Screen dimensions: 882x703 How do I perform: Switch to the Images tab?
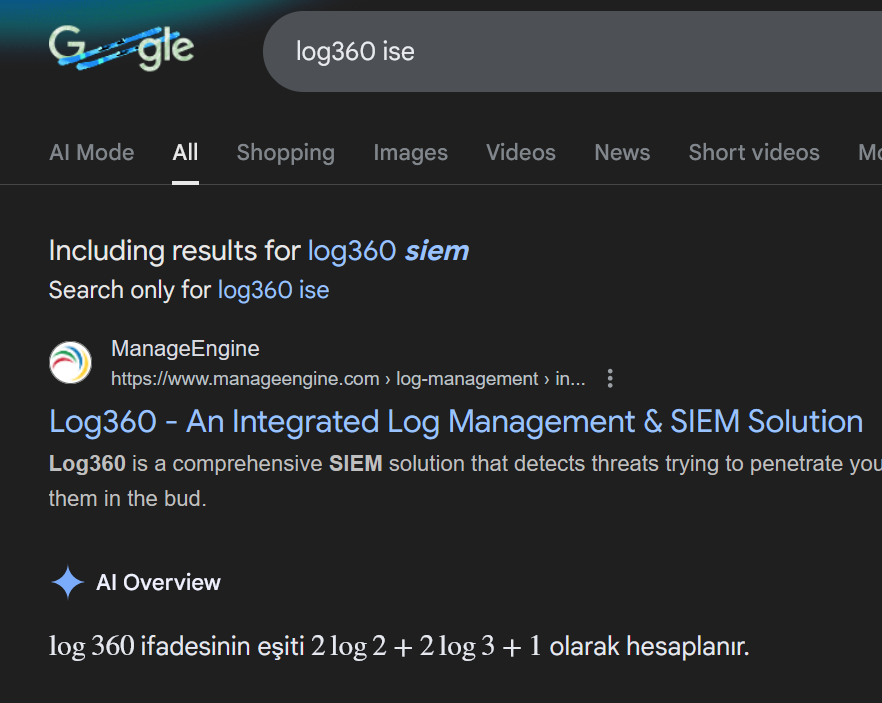410,153
